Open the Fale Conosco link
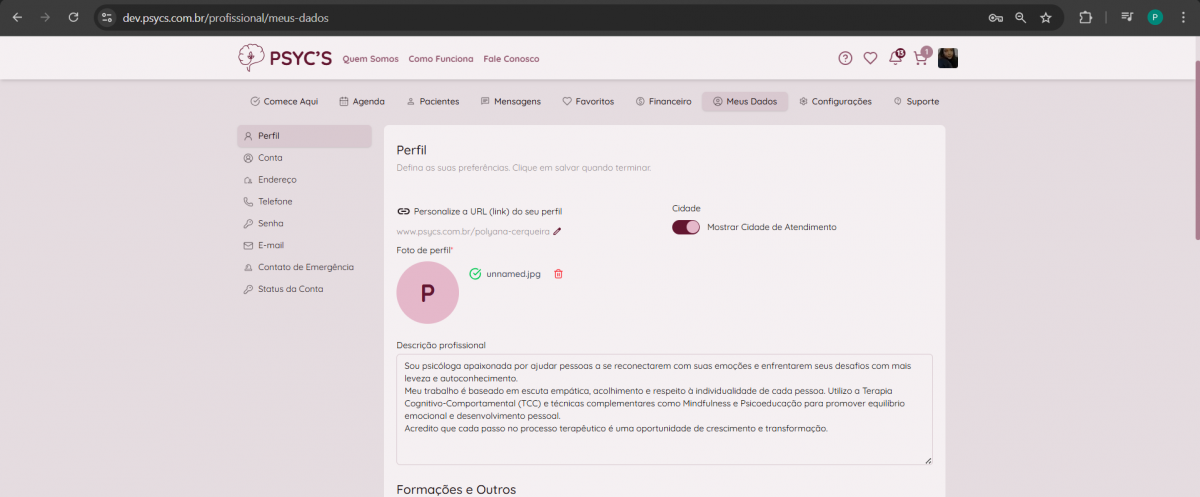Image resolution: width=1200 pixels, height=497 pixels. pos(511,59)
